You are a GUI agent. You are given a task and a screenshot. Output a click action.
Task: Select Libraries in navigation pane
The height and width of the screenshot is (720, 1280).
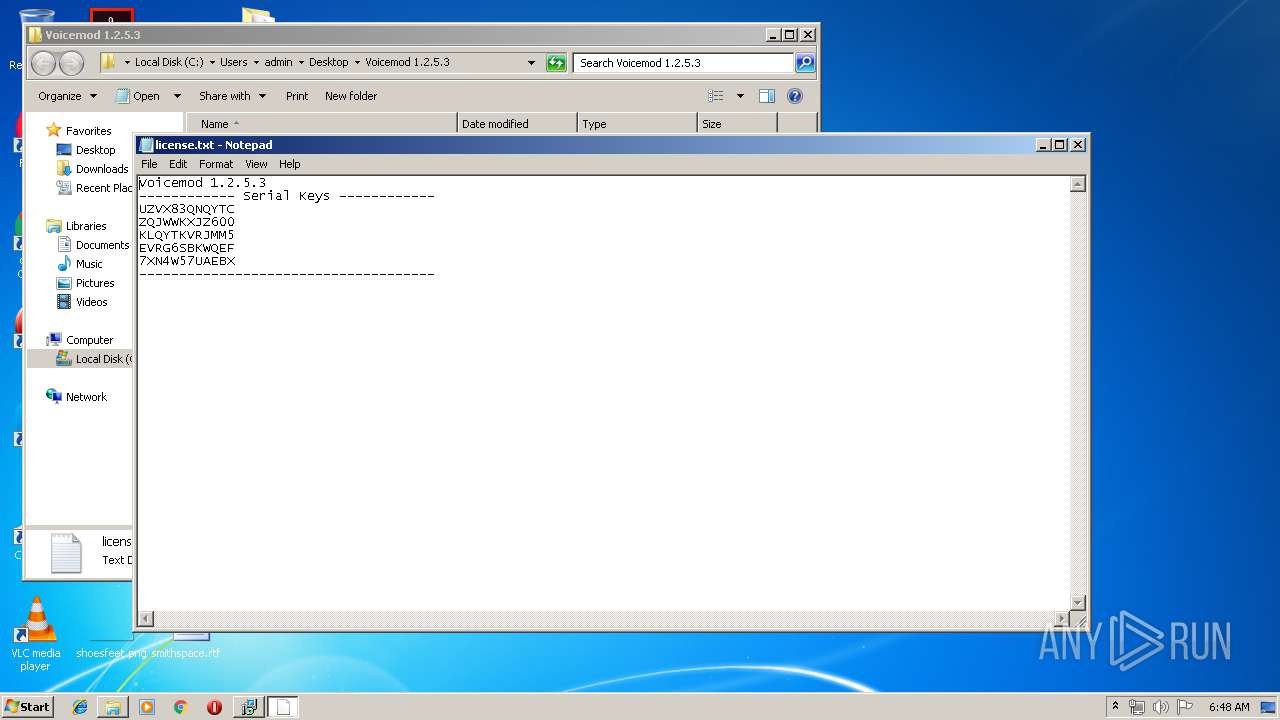tap(86, 226)
